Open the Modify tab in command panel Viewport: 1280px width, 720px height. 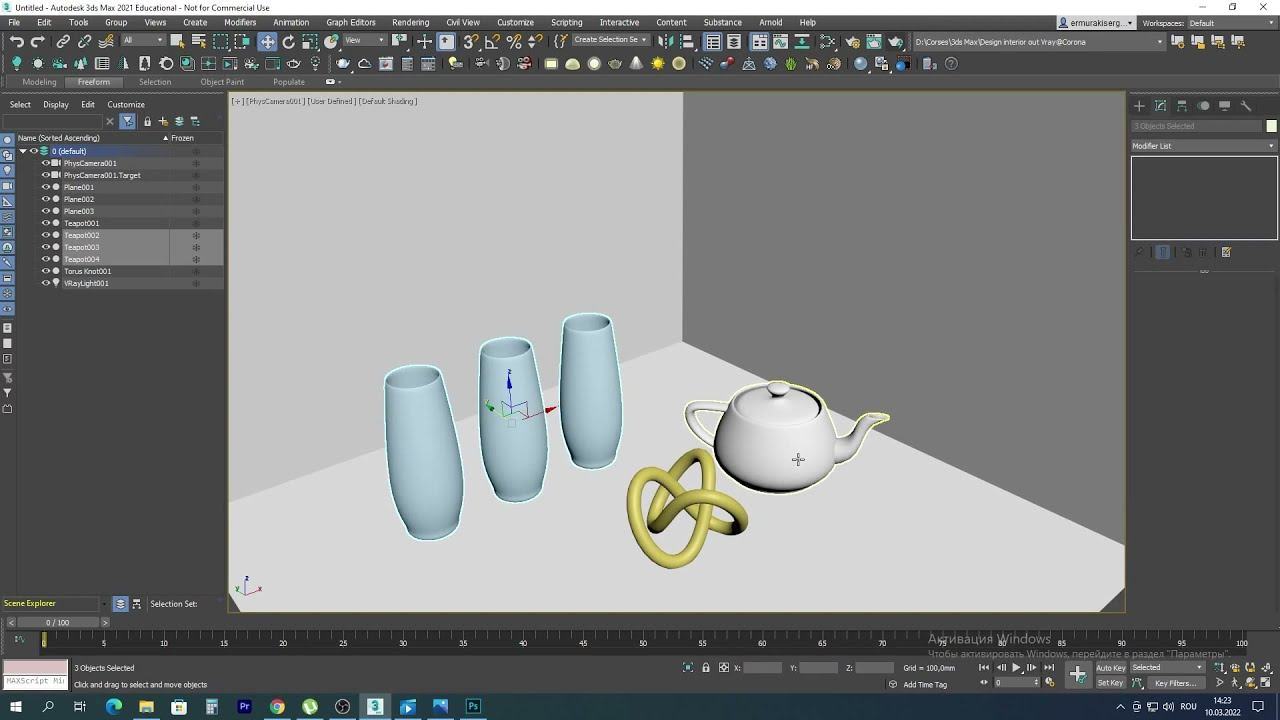(x=1160, y=105)
